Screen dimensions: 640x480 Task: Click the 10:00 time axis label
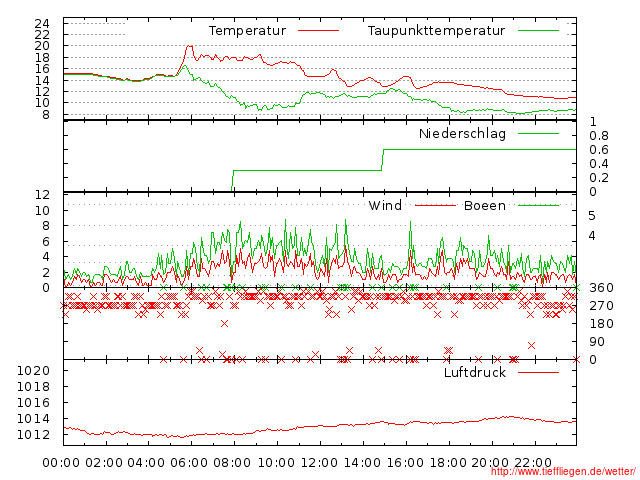point(277,463)
